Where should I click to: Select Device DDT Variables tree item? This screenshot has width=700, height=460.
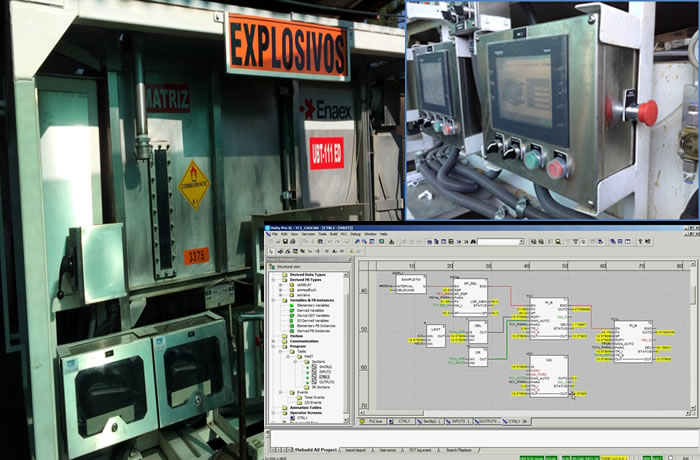pos(313,316)
